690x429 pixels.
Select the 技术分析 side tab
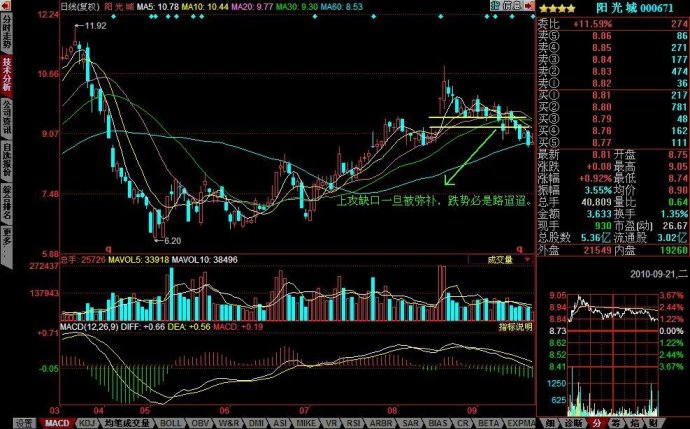[x=7, y=75]
